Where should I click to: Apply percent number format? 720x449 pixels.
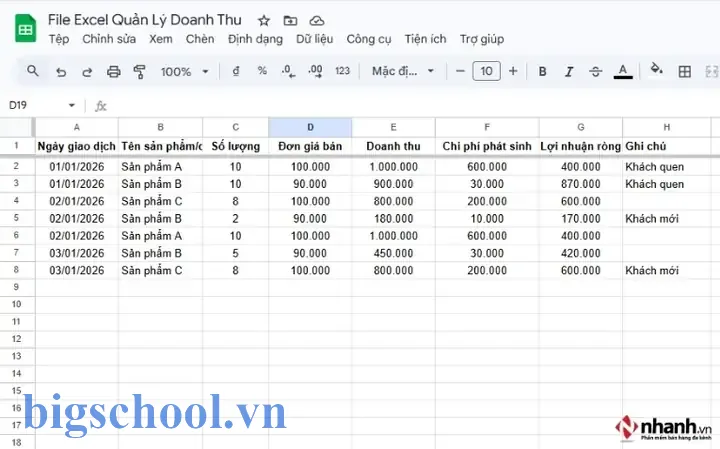click(x=262, y=71)
